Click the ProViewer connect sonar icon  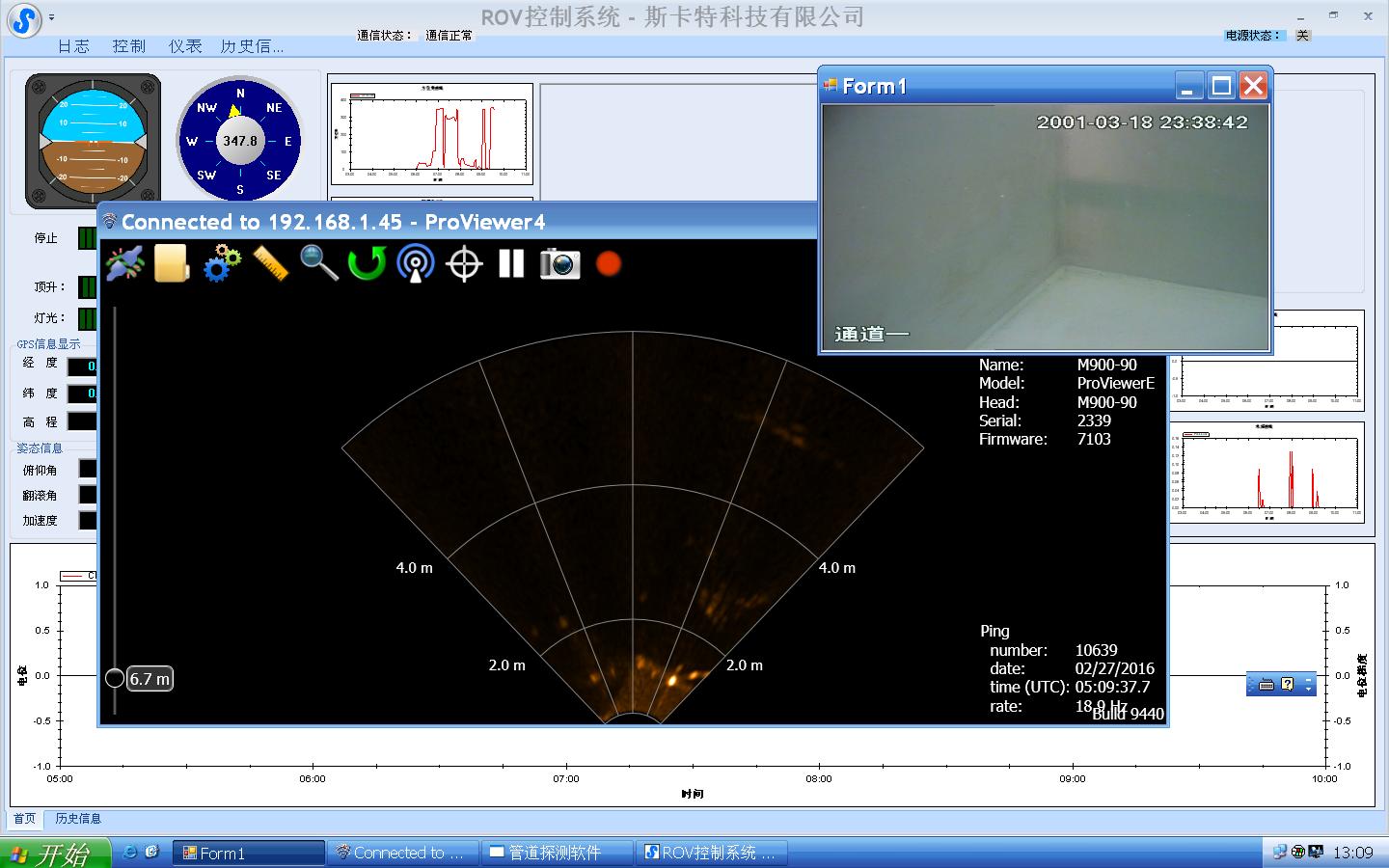125,263
